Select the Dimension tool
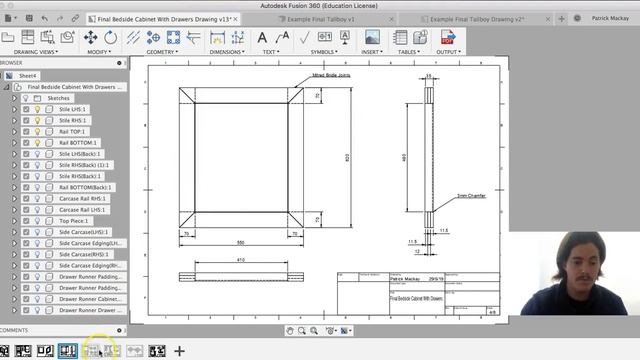 click(x=218, y=38)
